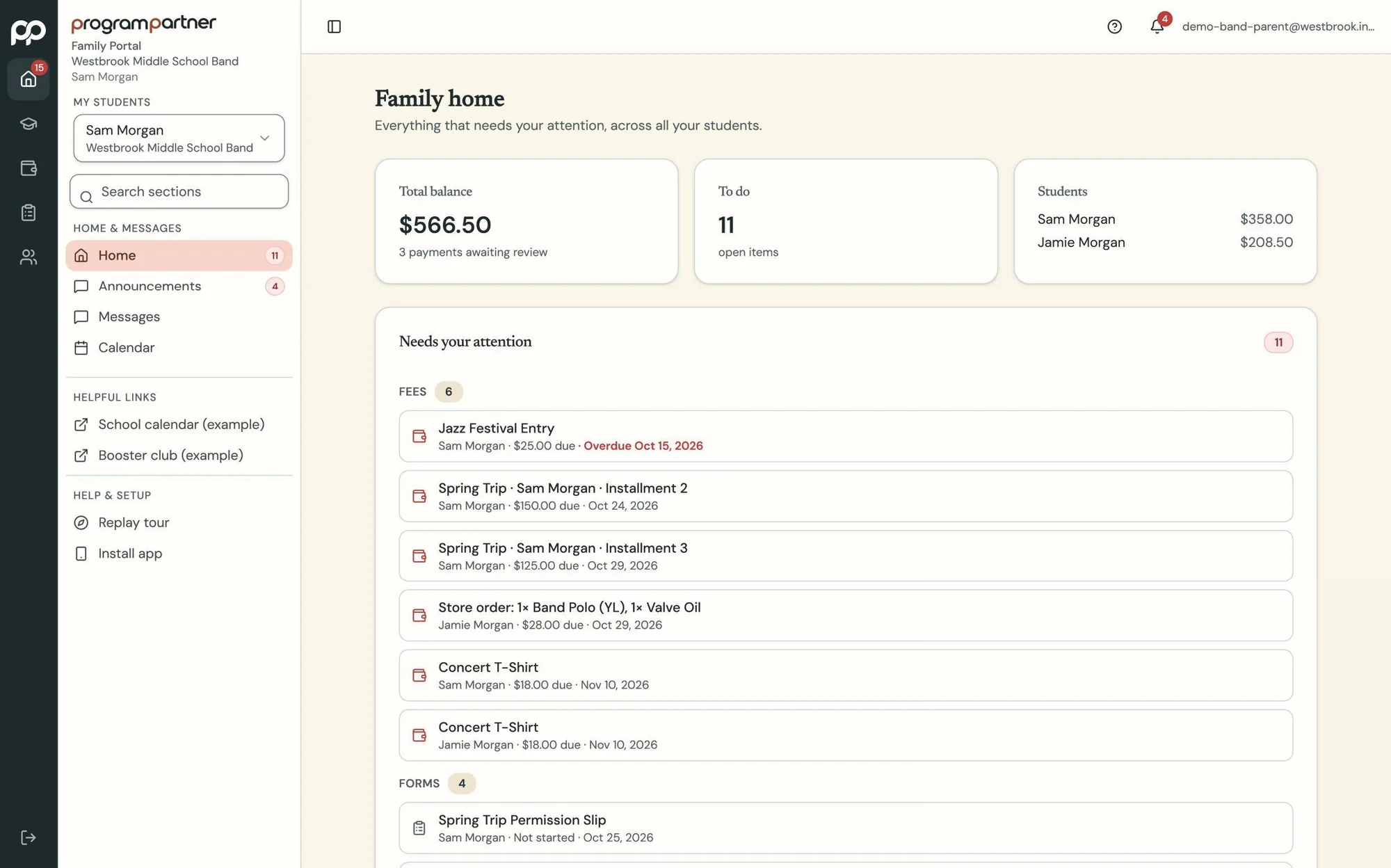
Task: Open Messages in the sidebar
Action: pos(179,316)
